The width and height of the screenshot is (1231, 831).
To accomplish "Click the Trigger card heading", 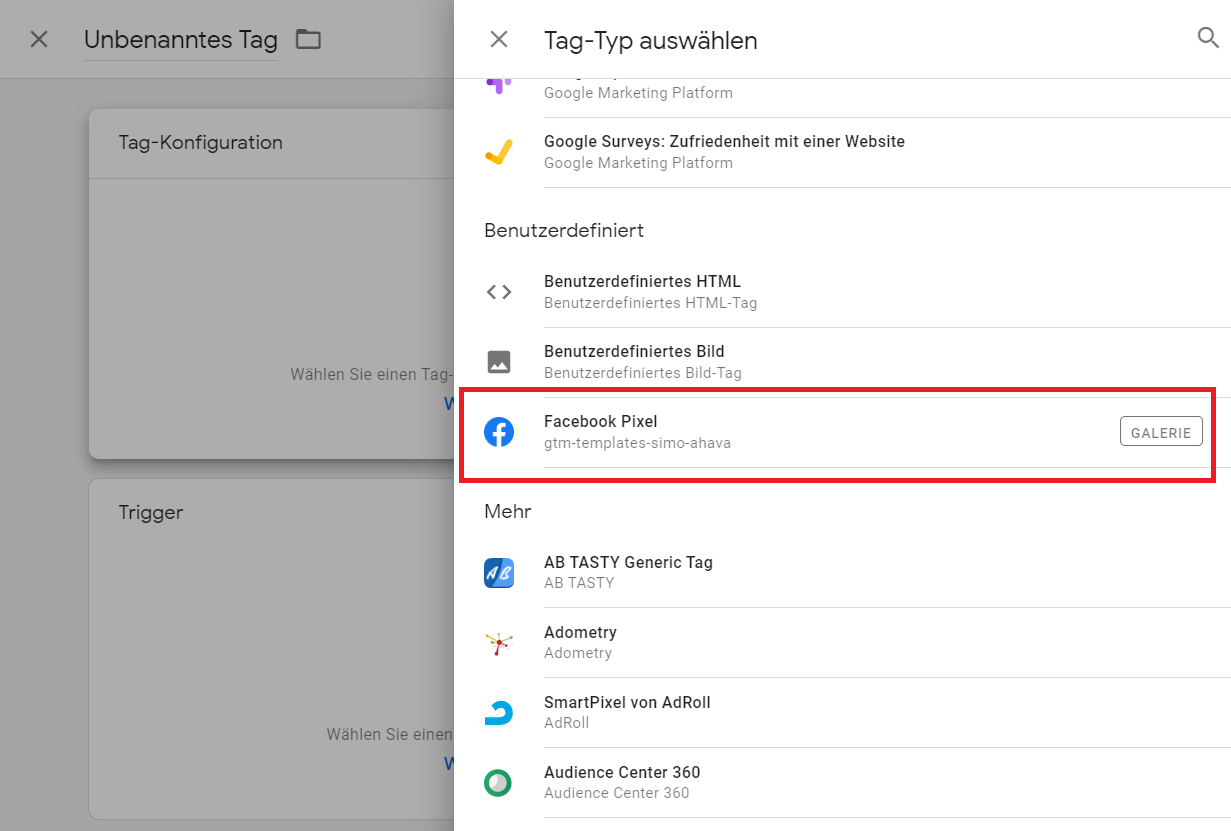I will [150, 512].
